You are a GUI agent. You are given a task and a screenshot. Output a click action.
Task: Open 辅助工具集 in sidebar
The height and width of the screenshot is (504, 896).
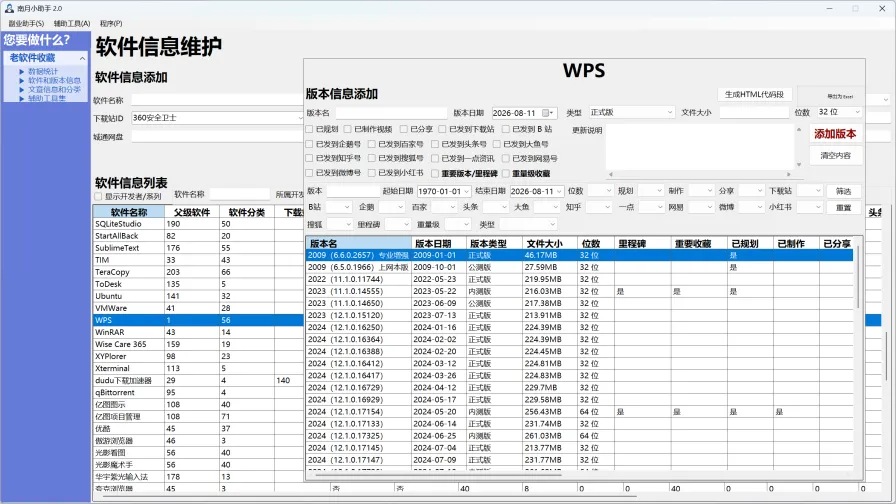[47, 99]
